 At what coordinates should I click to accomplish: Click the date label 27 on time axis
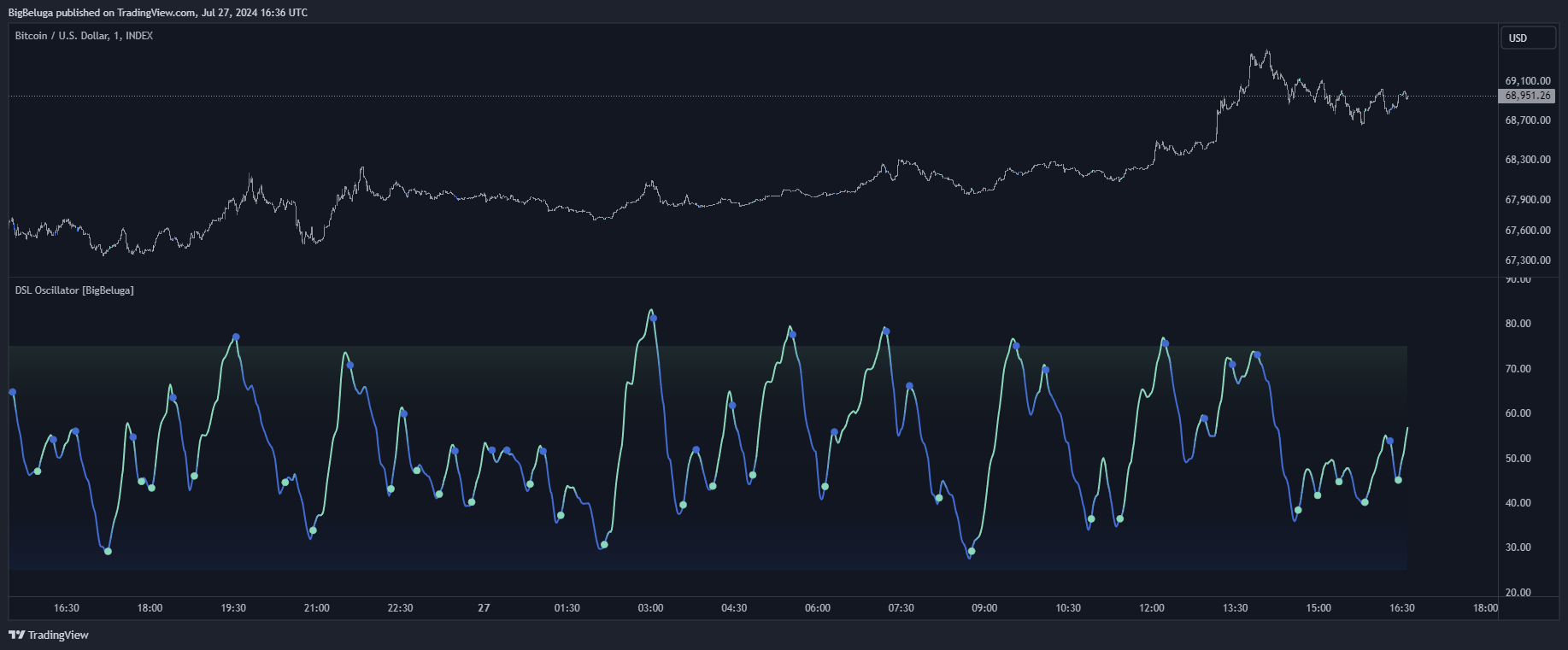pyautogui.click(x=484, y=608)
